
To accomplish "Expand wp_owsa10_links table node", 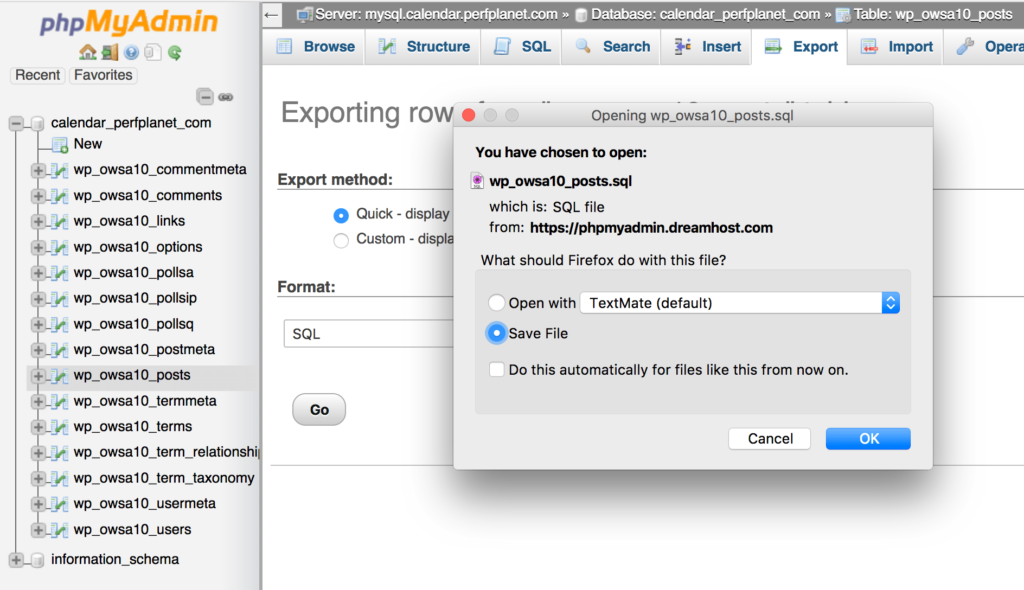I will (38, 221).
